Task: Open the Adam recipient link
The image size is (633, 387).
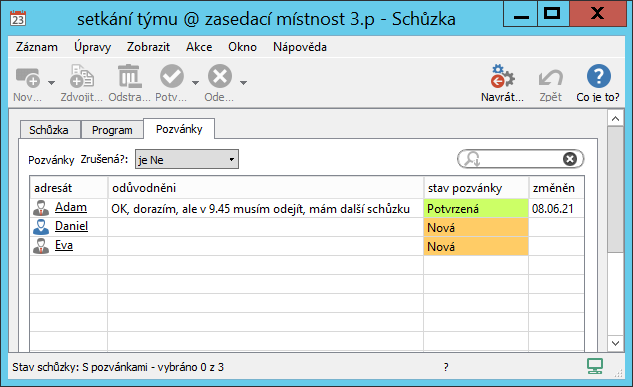Action: 71,207
